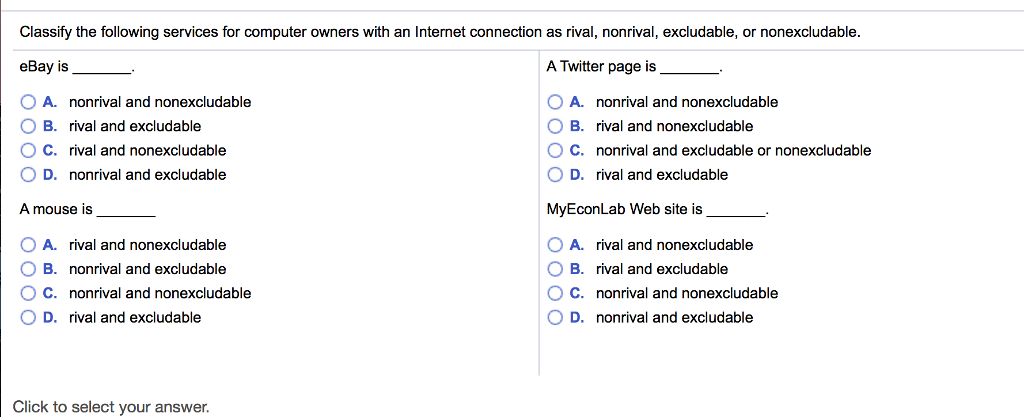Pick Twitter option C nonrival and excludable or nonexcludable

click(x=555, y=151)
